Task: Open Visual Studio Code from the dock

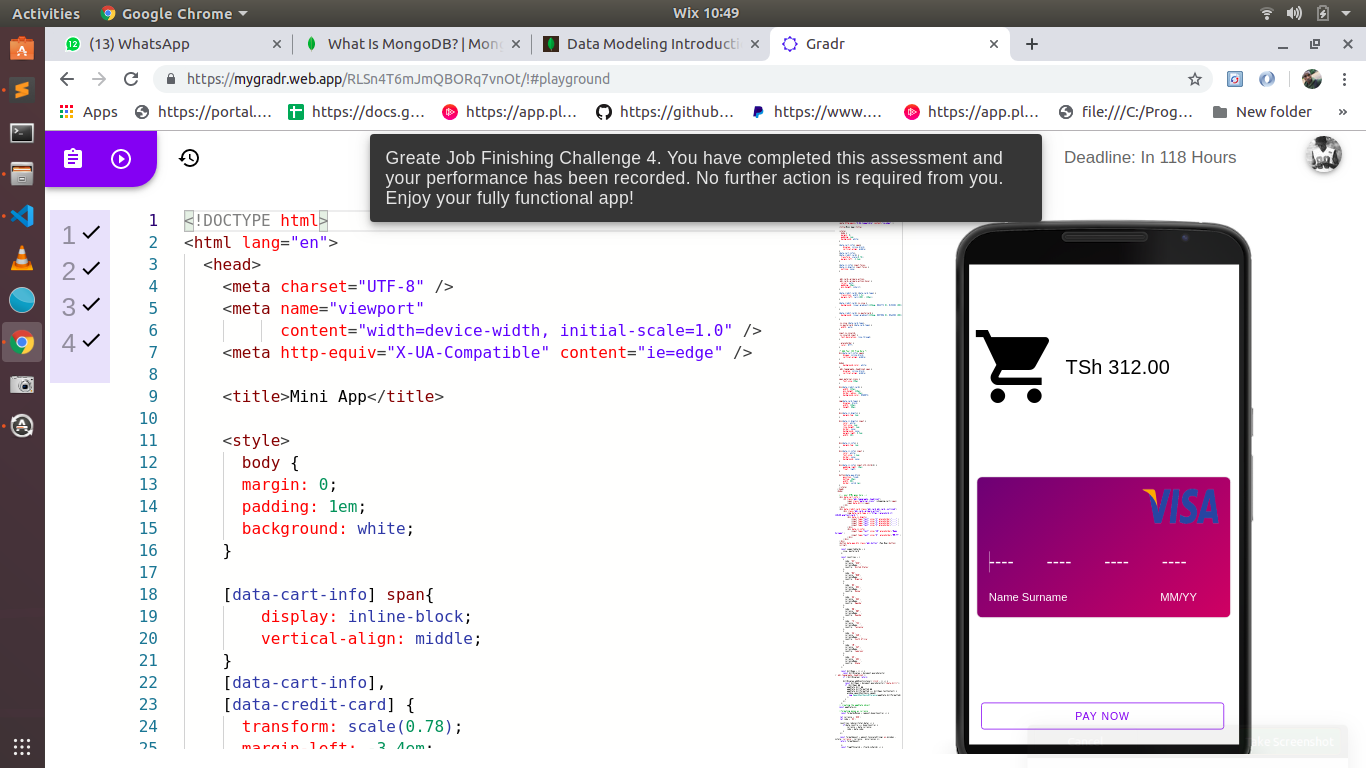Action: [22, 215]
